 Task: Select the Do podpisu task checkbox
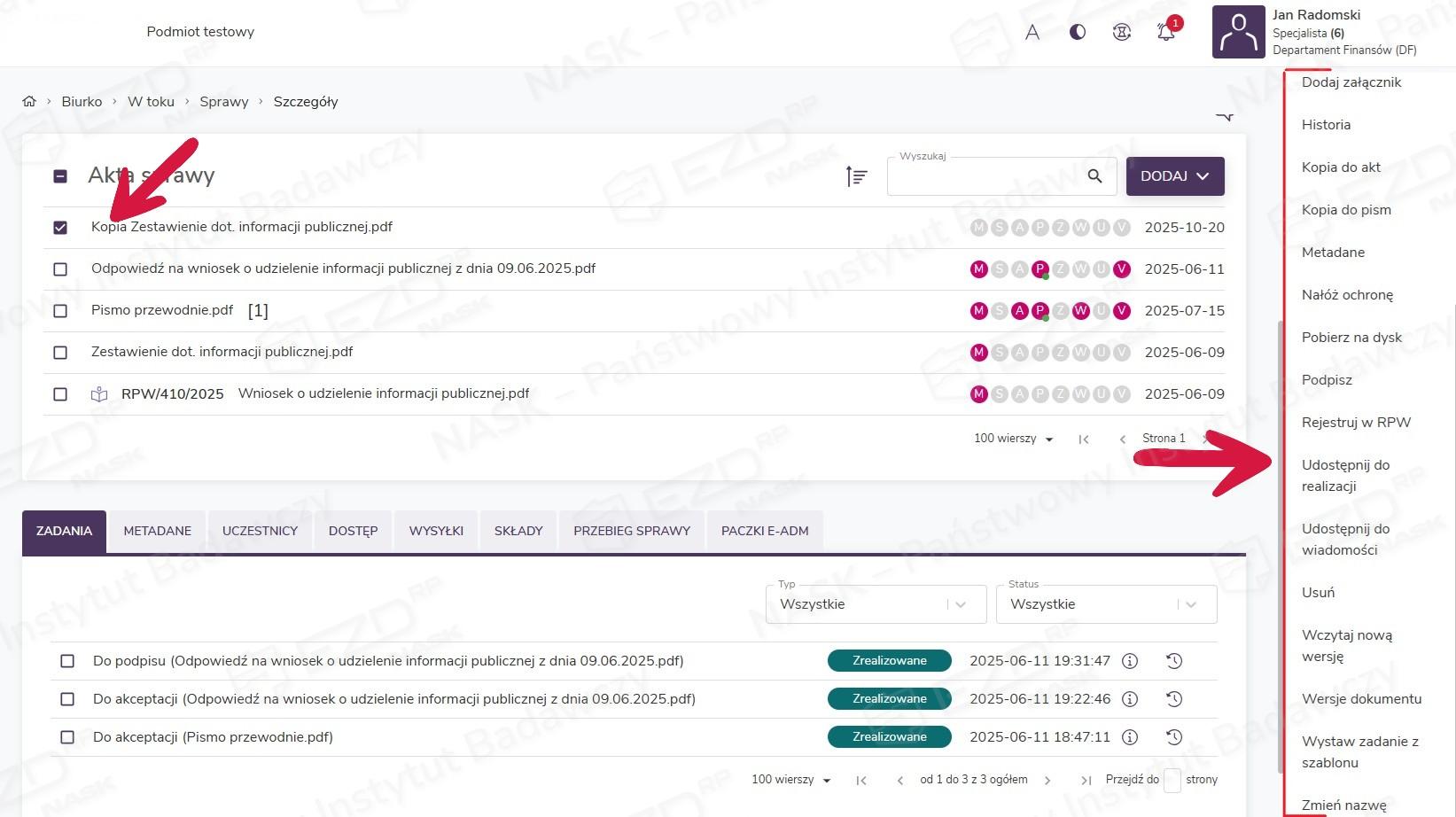click(x=67, y=661)
